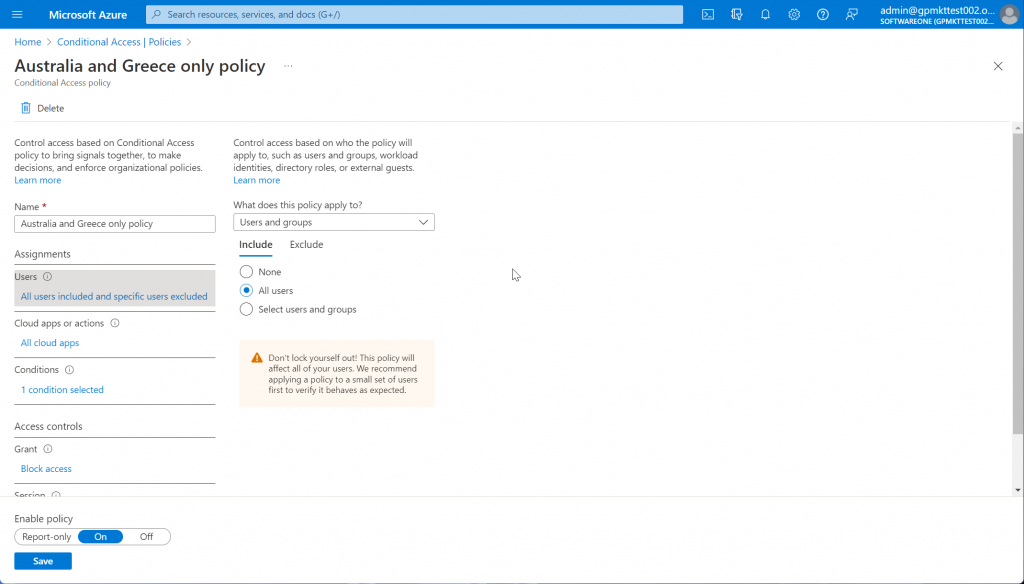
Task: Select the None radio button
Action: (x=247, y=272)
